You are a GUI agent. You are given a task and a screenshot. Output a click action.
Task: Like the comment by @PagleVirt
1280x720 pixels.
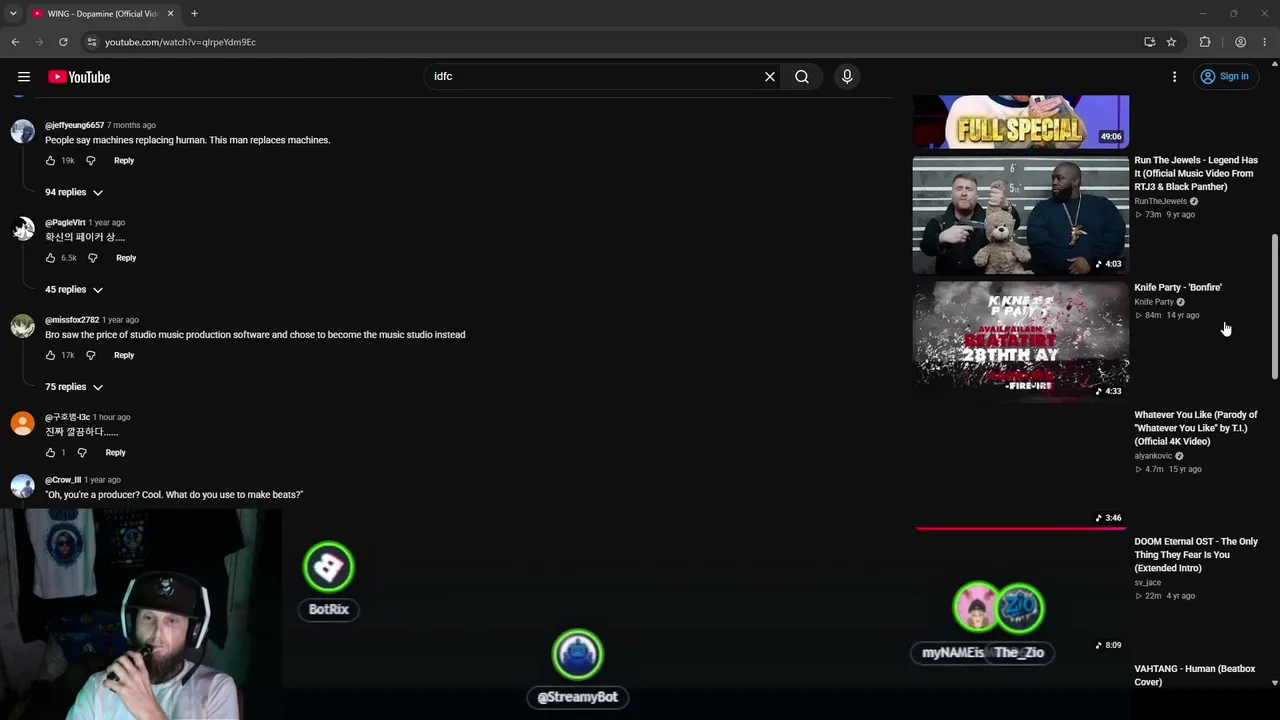pyautogui.click(x=51, y=258)
